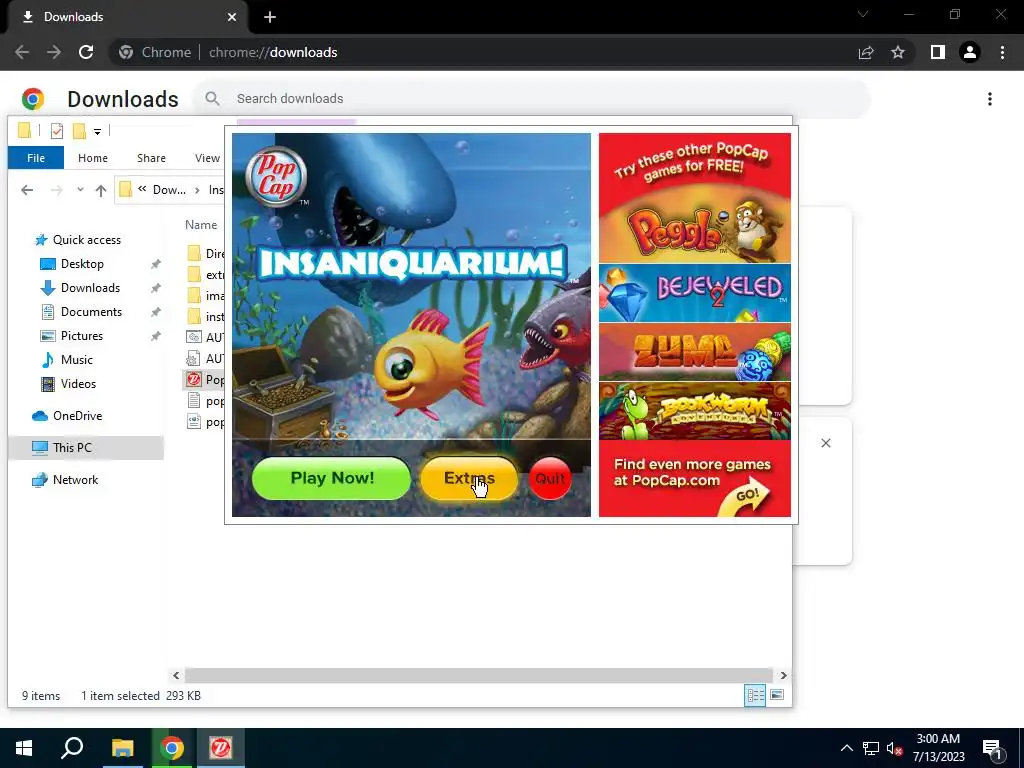This screenshot has height=768, width=1024.
Task: Open Chrome Downloads page more actions menu
Action: tap(989, 99)
